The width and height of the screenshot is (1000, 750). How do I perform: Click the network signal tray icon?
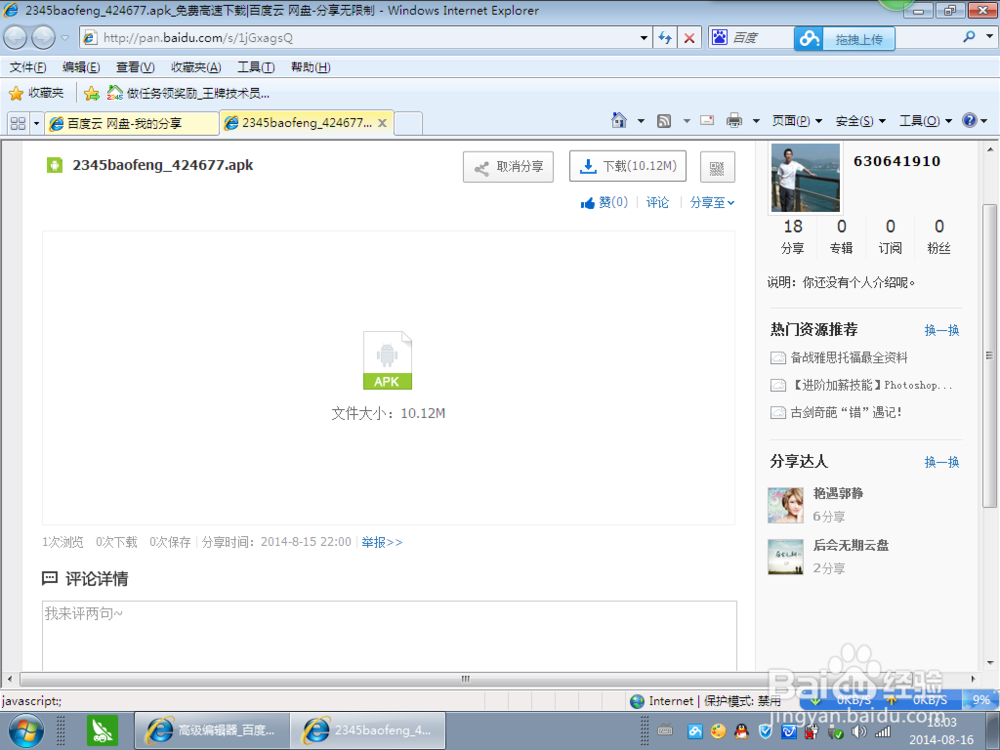click(883, 732)
